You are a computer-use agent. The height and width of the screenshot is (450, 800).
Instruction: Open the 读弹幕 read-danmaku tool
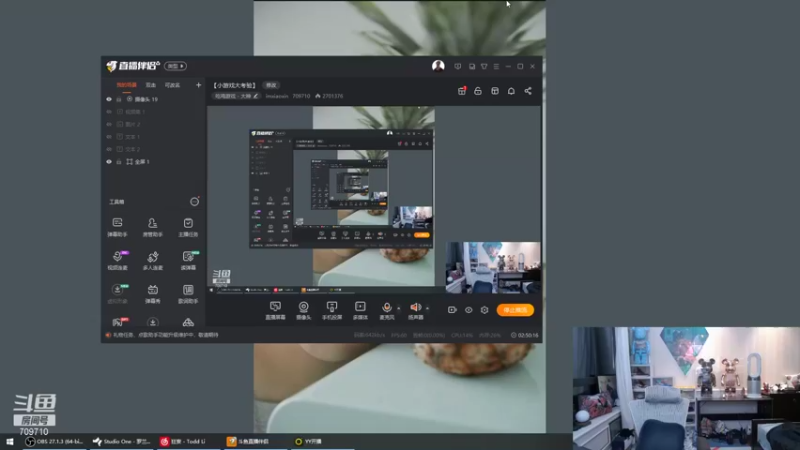(x=188, y=260)
